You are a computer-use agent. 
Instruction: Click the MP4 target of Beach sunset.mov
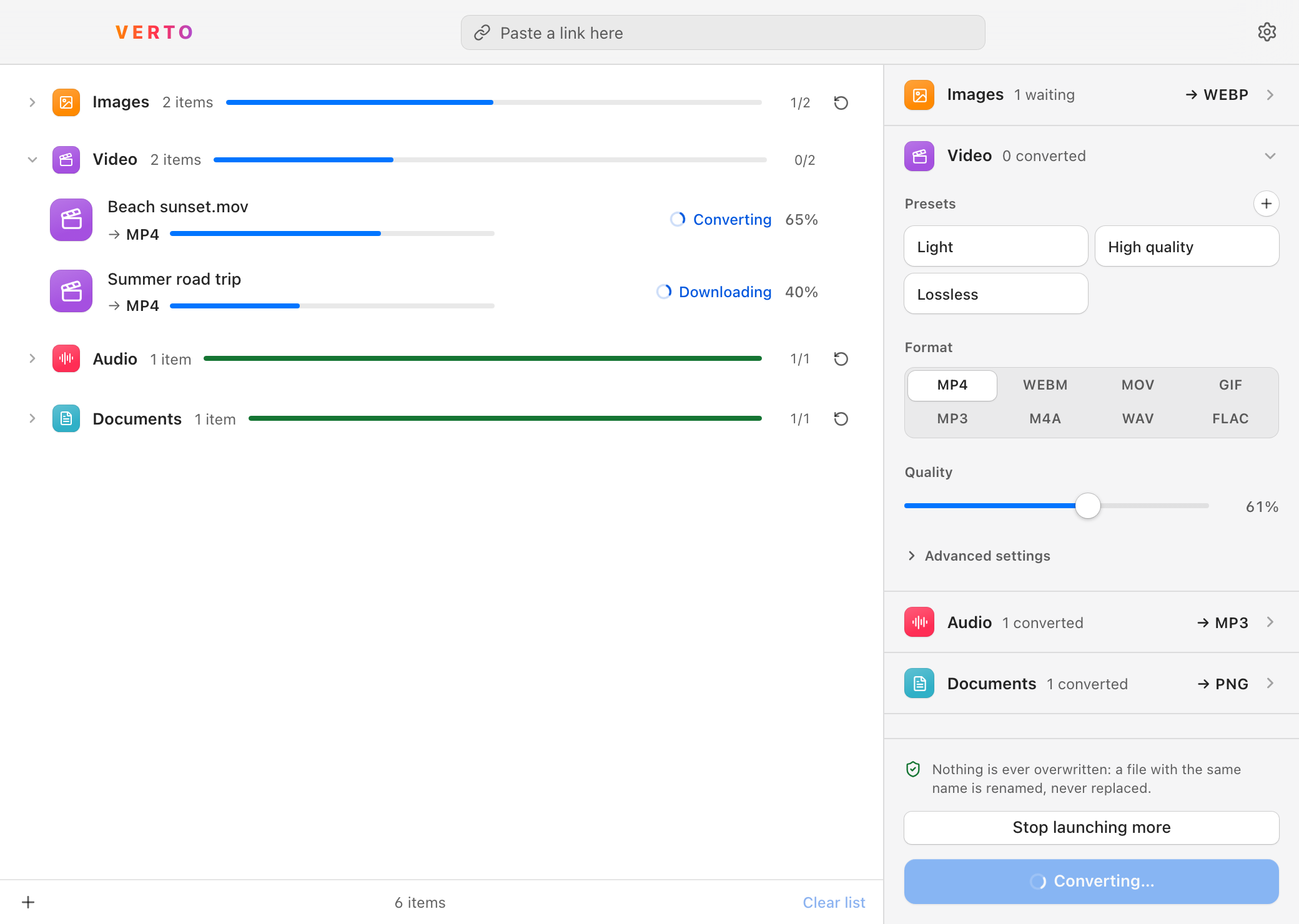(x=142, y=235)
